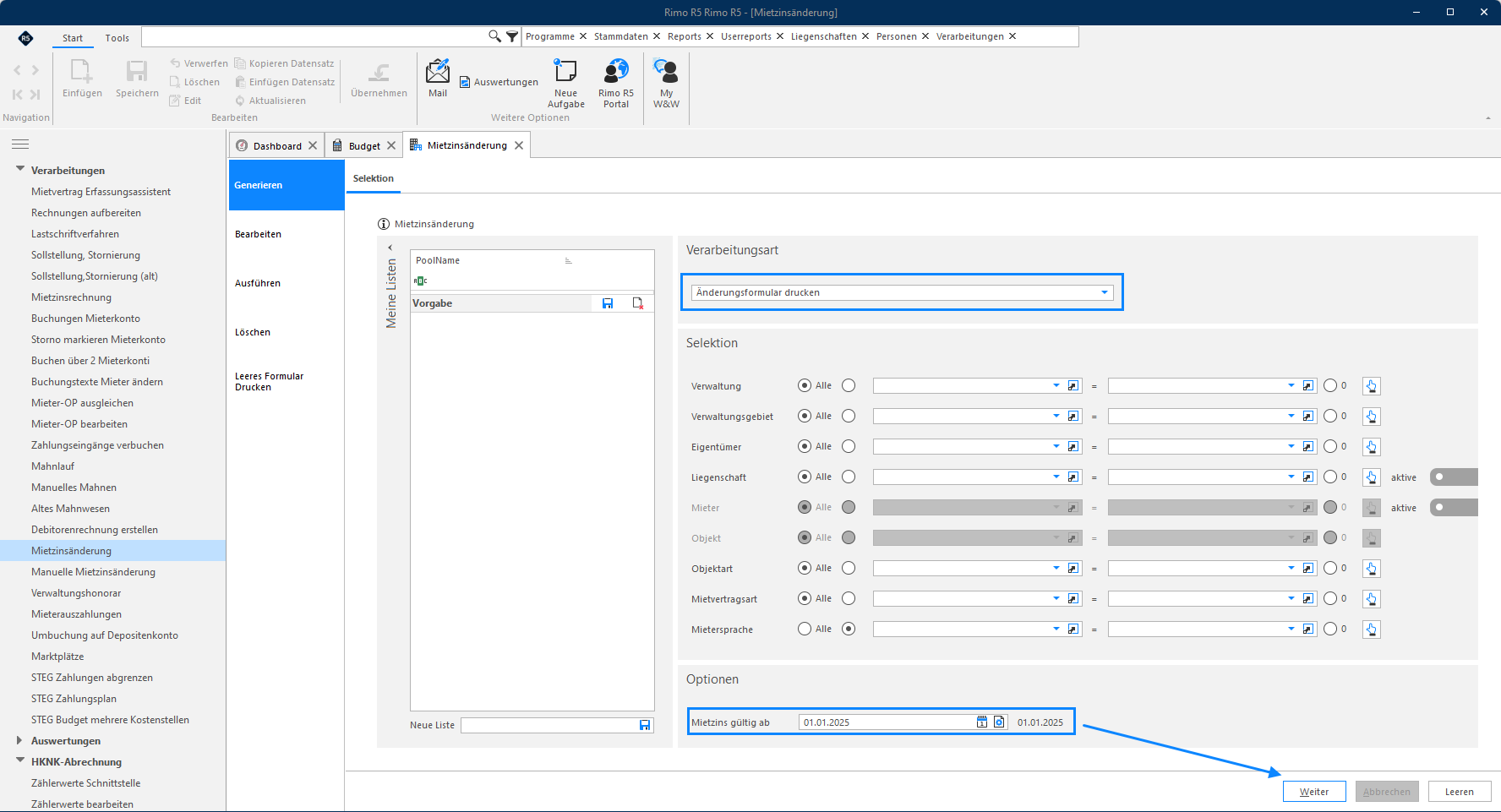1501x812 pixels.
Task: Click the search magnifier icon
Action: tap(494, 36)
